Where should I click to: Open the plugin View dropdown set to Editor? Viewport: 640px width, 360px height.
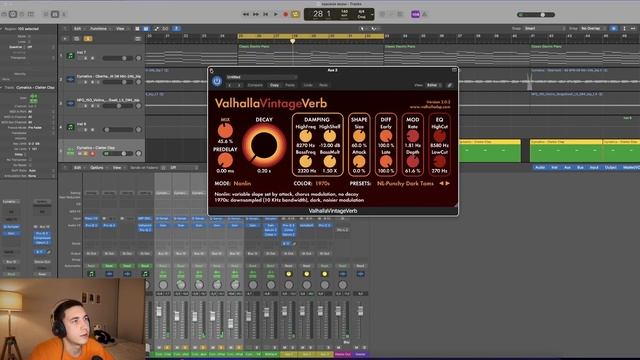pyautogui.click(x=433, y=85)
